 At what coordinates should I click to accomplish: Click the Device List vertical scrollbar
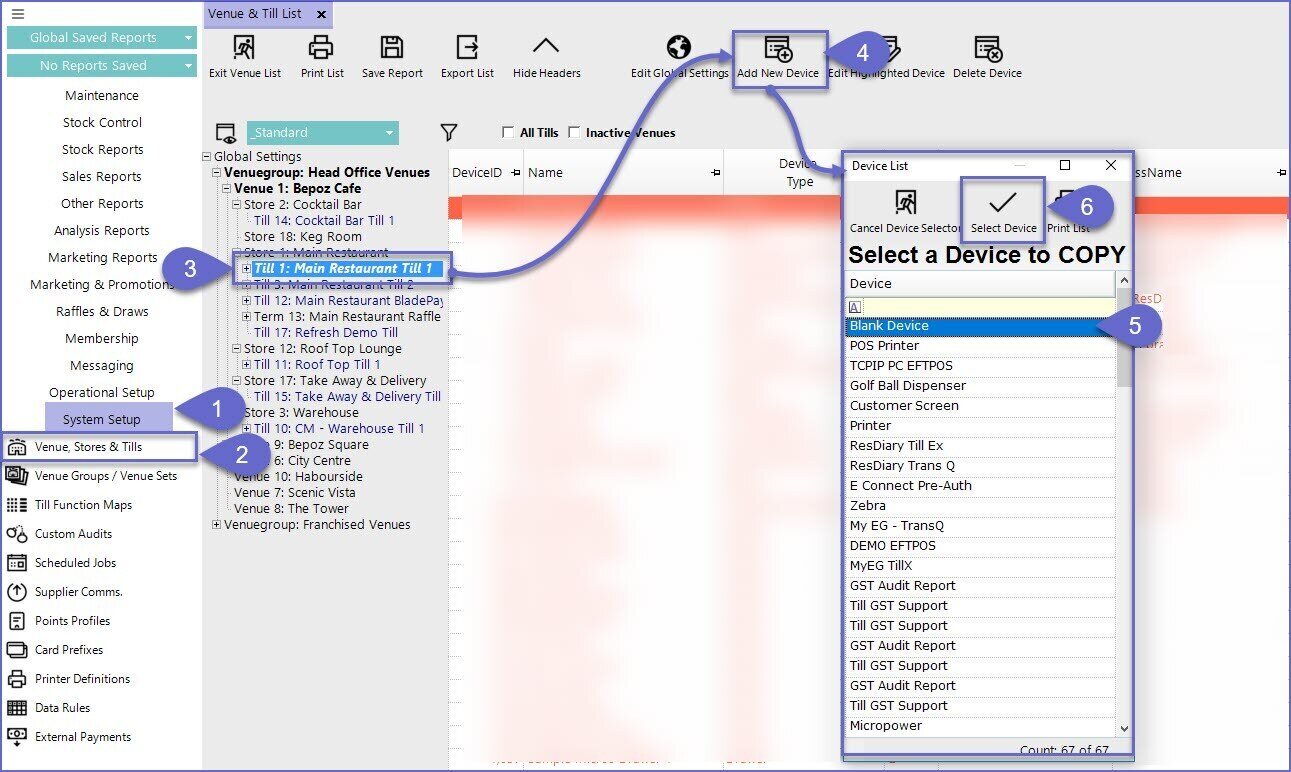(x=1123, y=500)
